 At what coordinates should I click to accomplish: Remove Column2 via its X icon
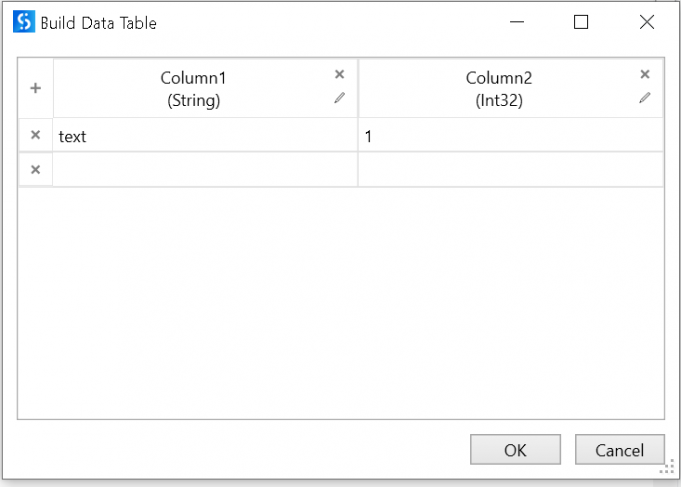[x=645, y=74]
